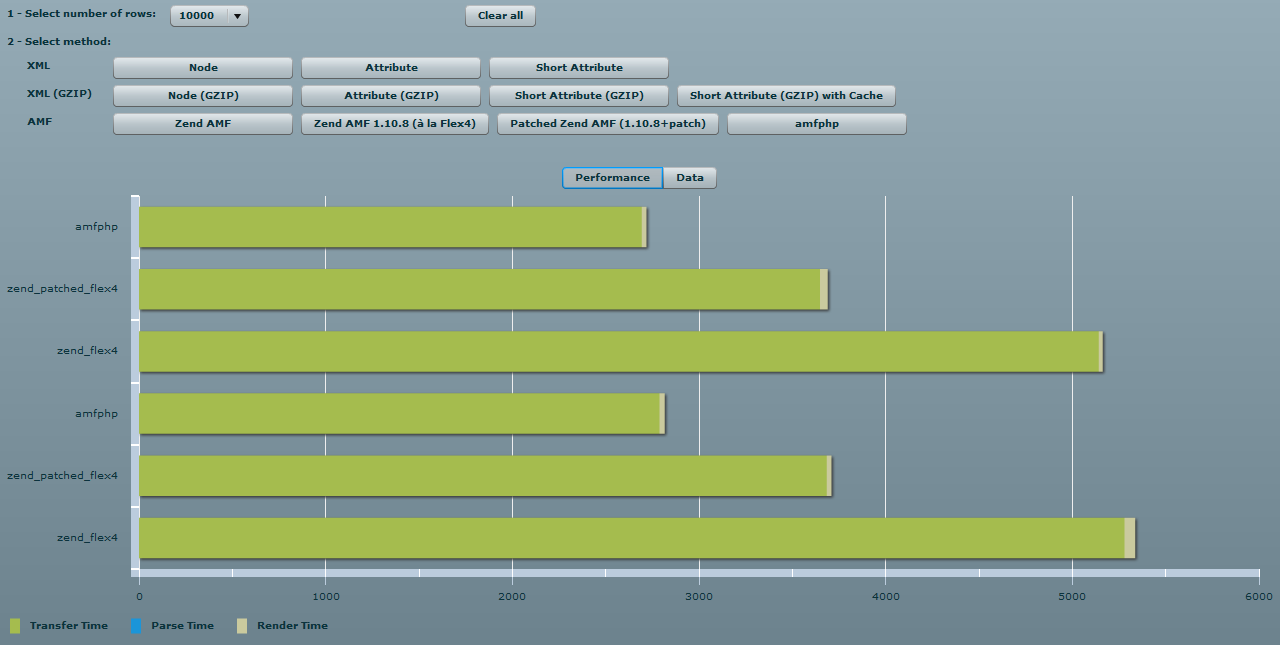
Task: Click the Node (GZIP) button
Action: click(x=203, y=96)
